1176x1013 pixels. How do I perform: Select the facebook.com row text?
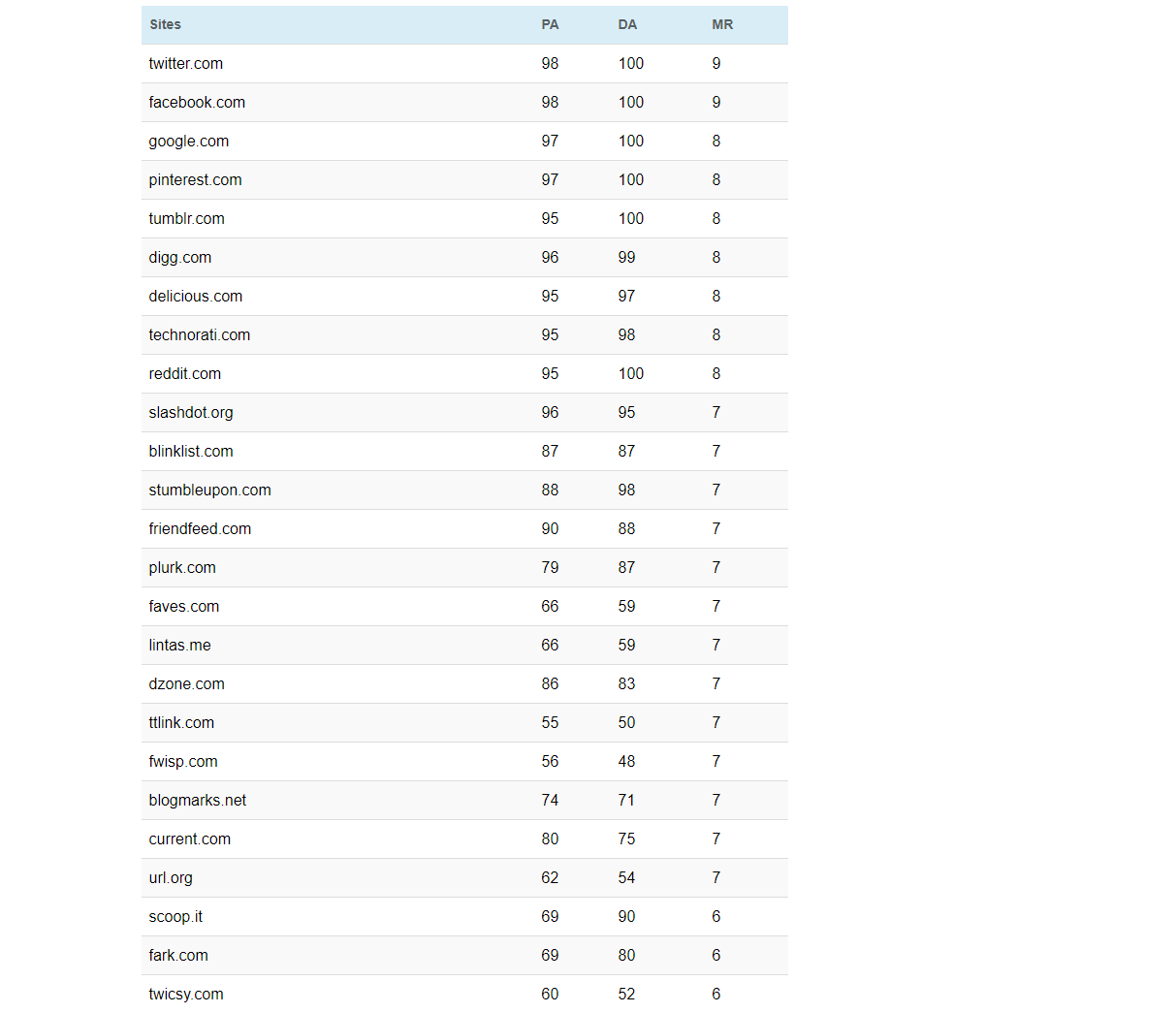click(x=197, y=102)
